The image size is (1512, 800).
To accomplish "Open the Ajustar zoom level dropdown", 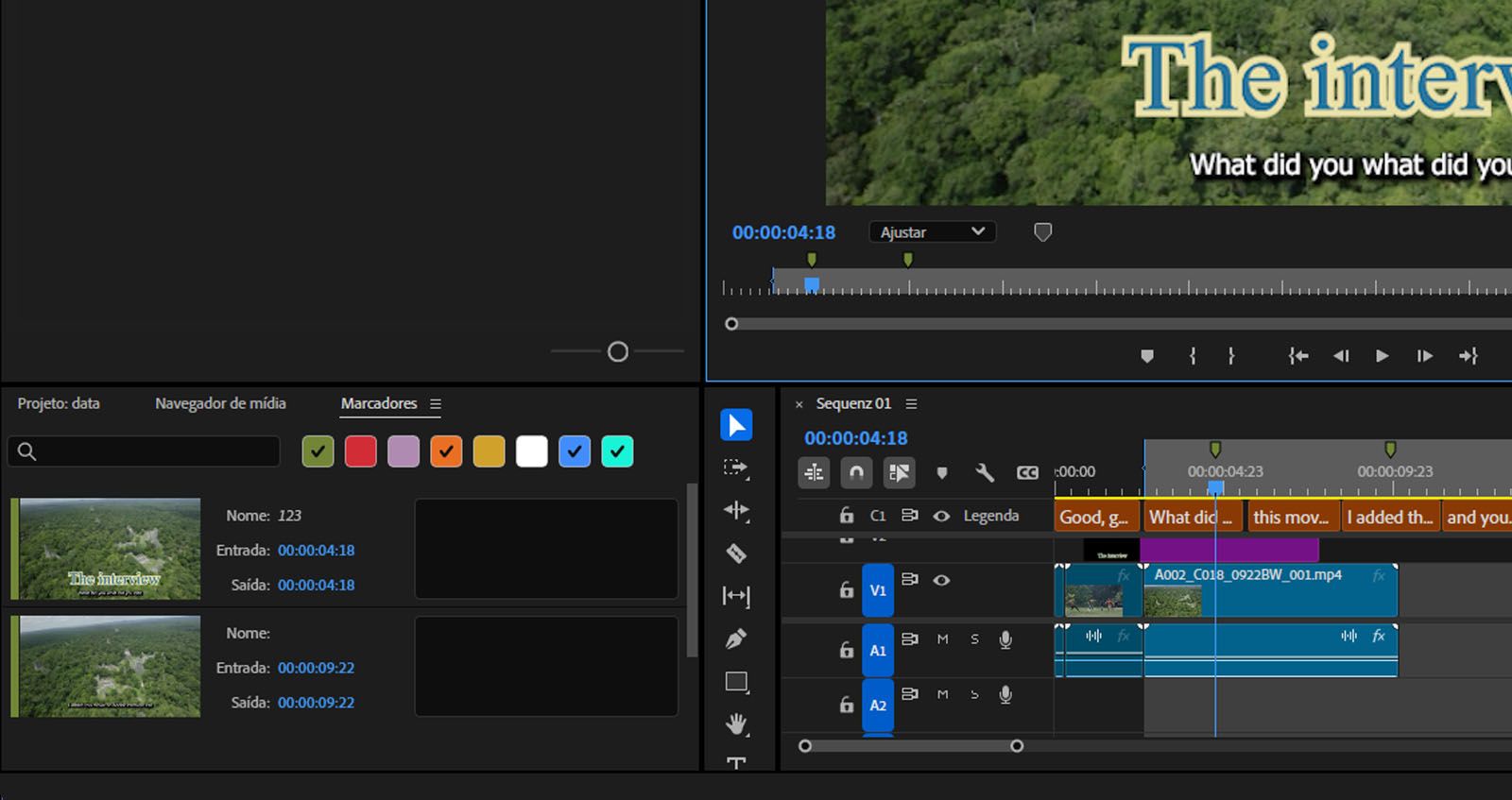I will click(932, 232).
